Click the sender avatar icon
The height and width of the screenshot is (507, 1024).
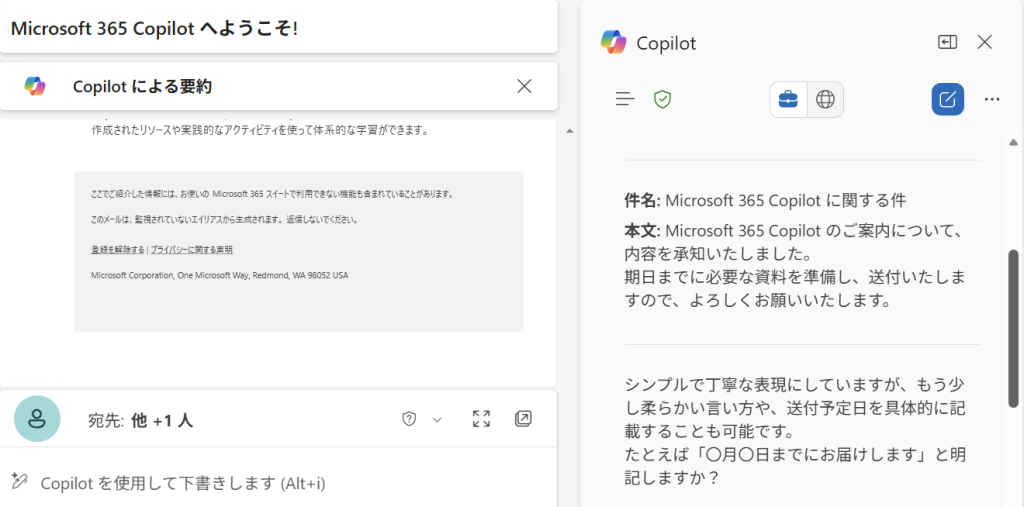click(37, 418)
